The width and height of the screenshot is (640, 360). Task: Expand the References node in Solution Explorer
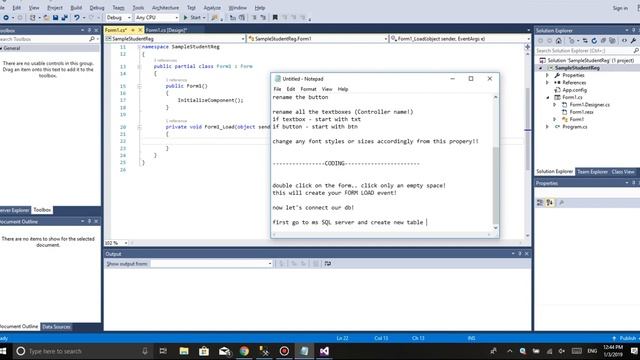[547, 83]
